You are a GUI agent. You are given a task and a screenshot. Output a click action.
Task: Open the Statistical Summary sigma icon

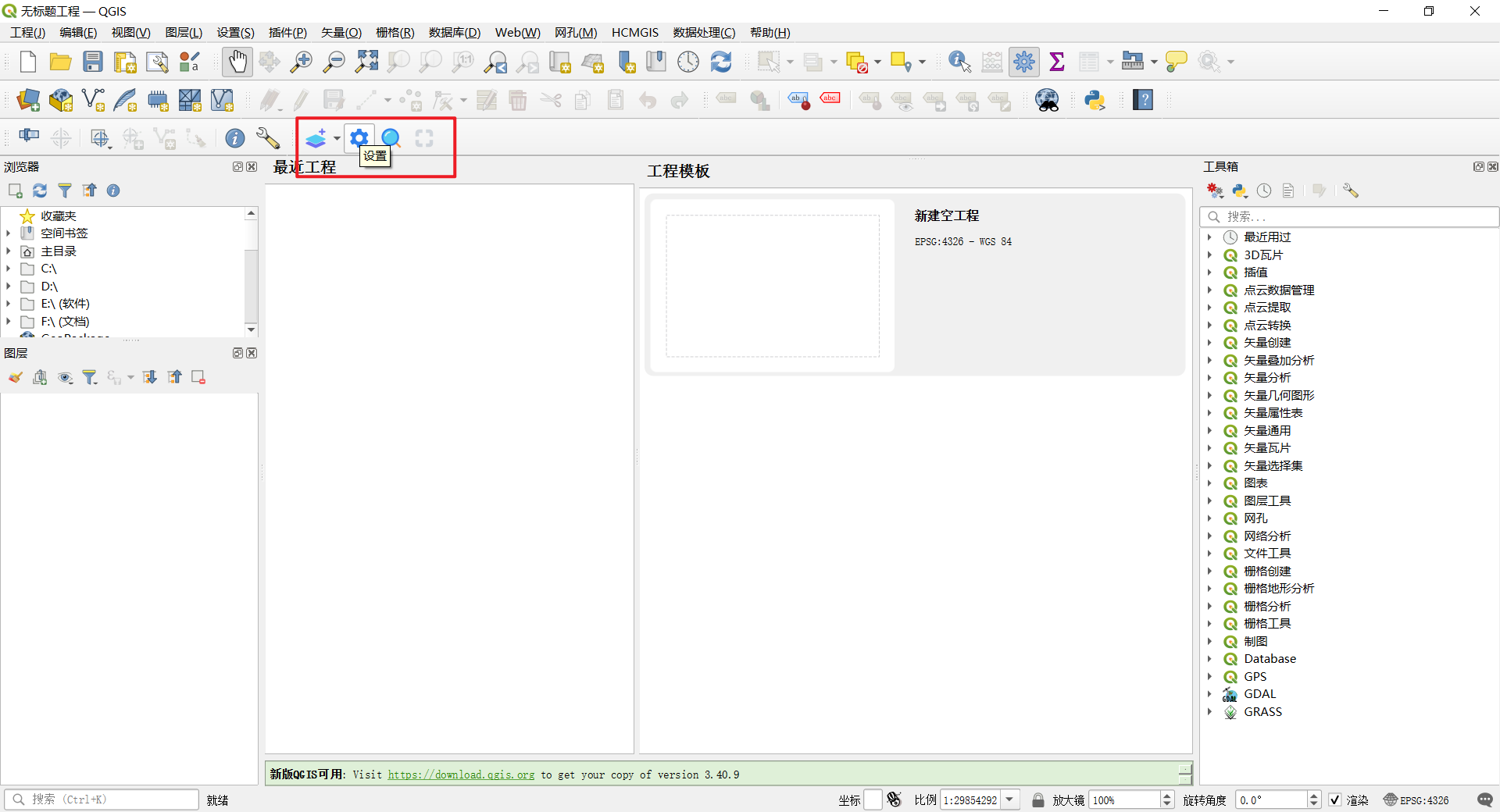(x=1056, y=62)
